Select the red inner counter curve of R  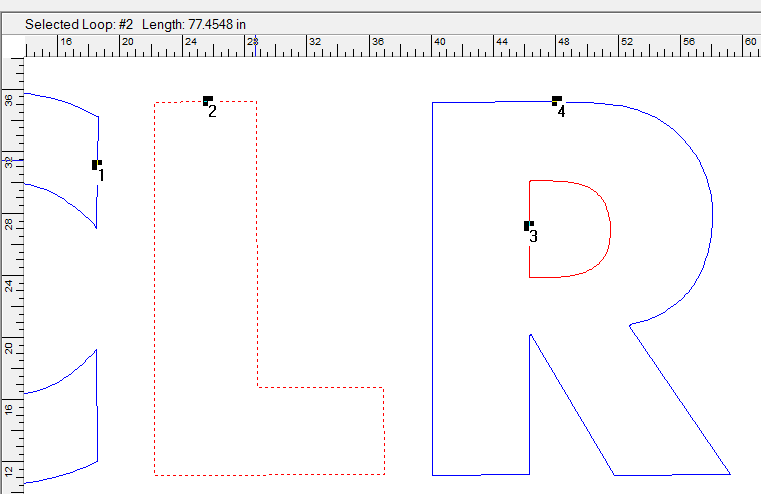[x=608, y=226]
